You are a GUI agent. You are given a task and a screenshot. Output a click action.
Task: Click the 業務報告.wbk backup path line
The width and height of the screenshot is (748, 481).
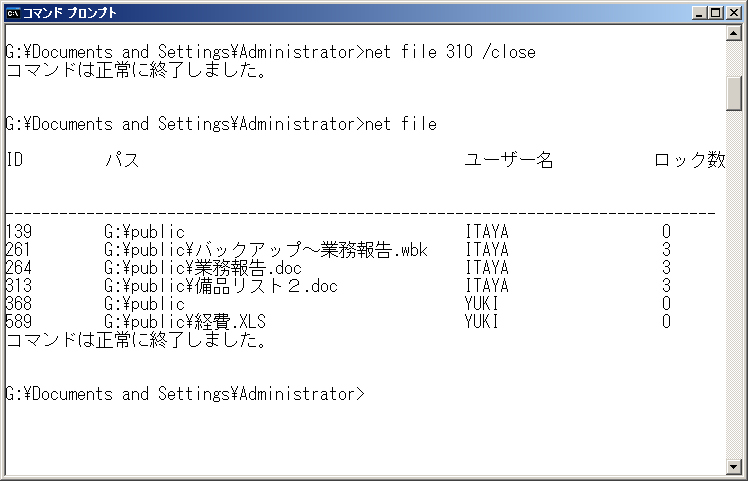[266, 250]
